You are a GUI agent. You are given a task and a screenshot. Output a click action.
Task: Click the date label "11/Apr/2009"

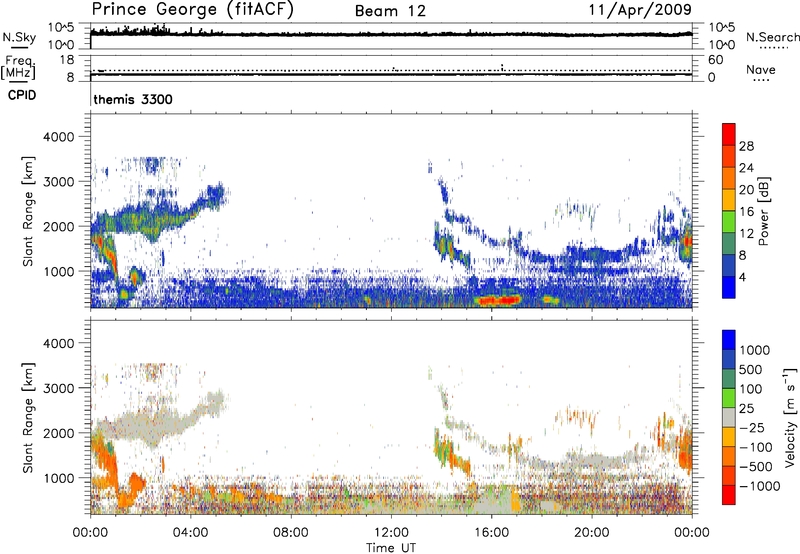[x=640, y=10]
